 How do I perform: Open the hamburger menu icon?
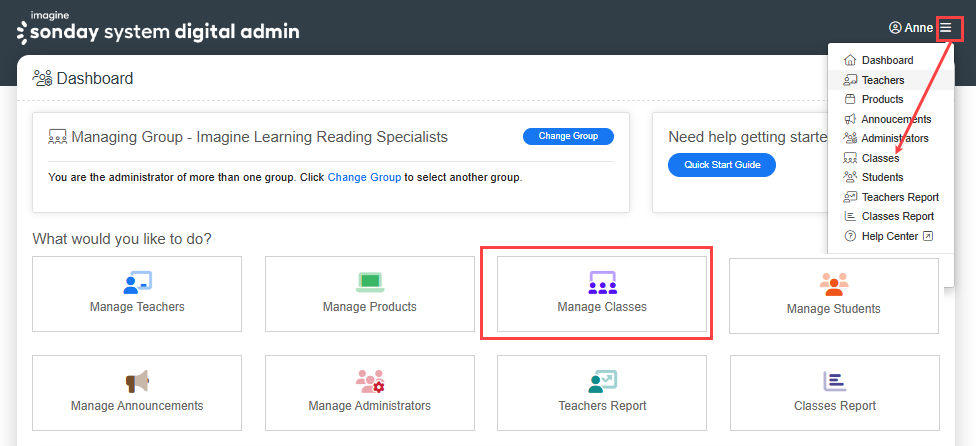[x=946, y=27]
